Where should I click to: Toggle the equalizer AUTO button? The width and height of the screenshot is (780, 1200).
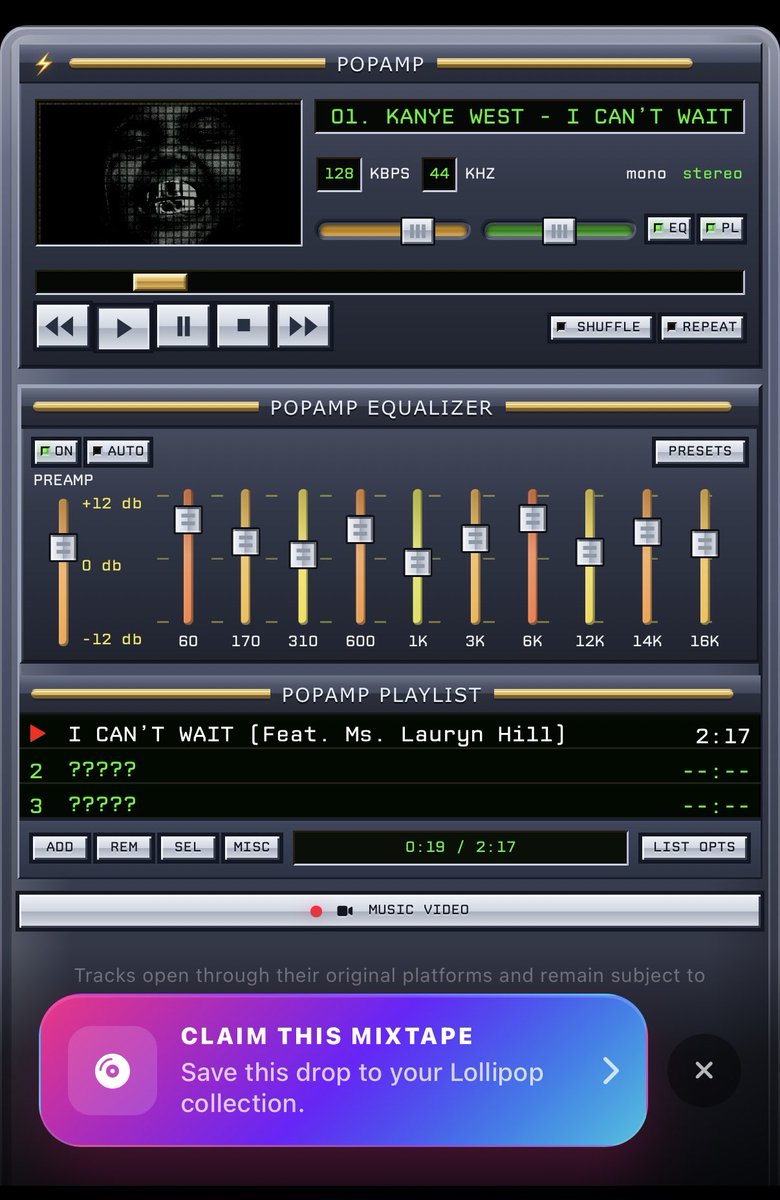118,451
